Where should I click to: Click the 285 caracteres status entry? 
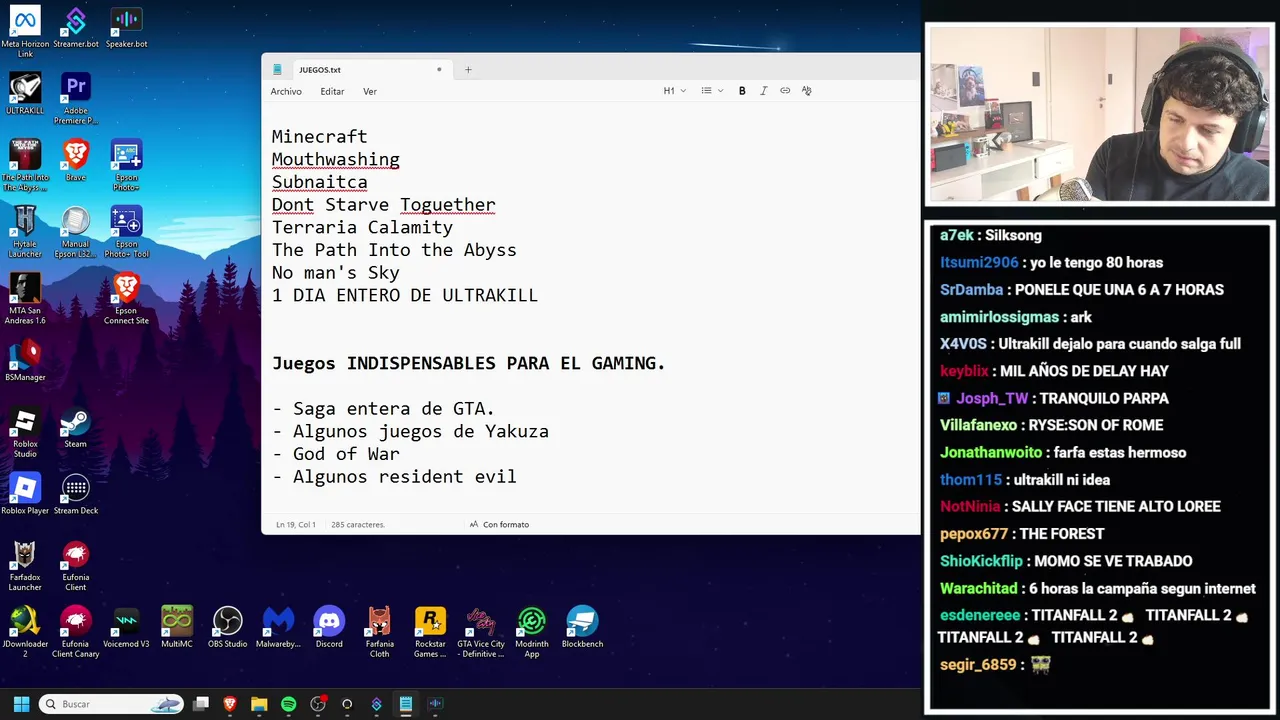pos(358,524)
